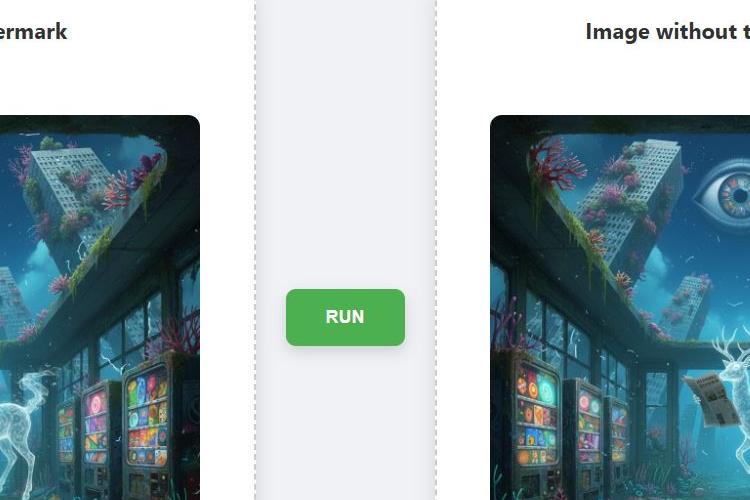Screen dimensions: 750x500
Task: Click the glowing antlered deer in result image
Action: [x=734, y=392]
